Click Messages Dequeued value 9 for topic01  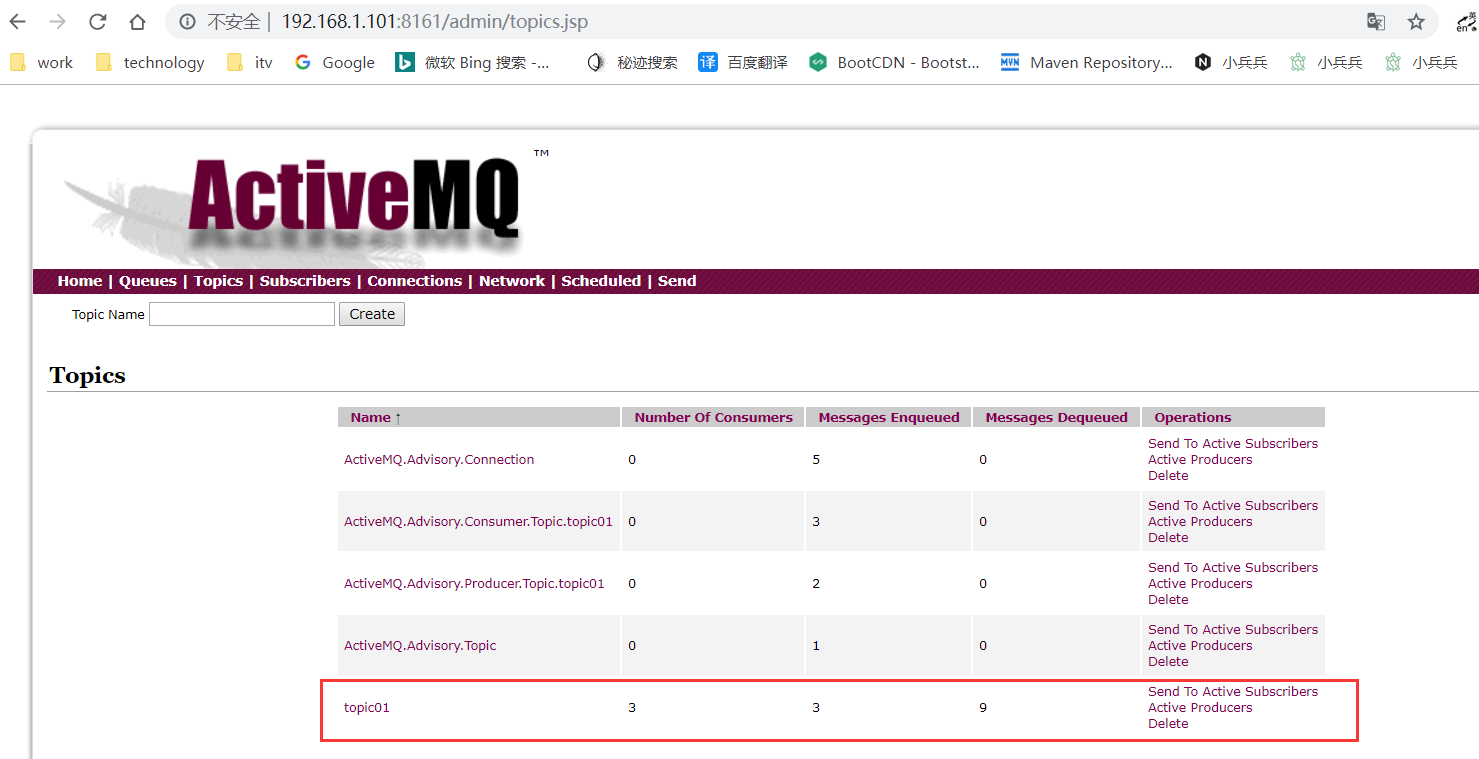point(983,708)
